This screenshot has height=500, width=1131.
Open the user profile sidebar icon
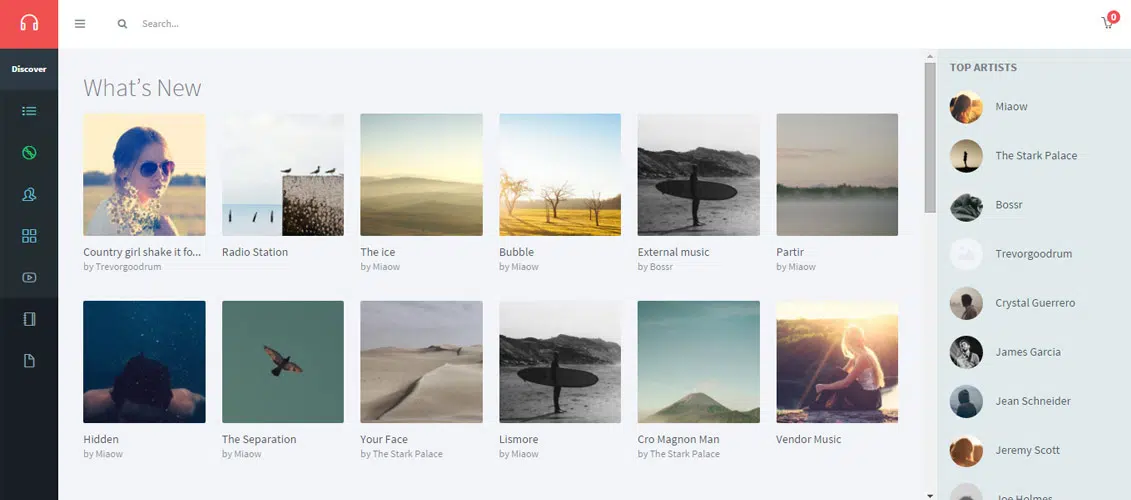(29, 195)
